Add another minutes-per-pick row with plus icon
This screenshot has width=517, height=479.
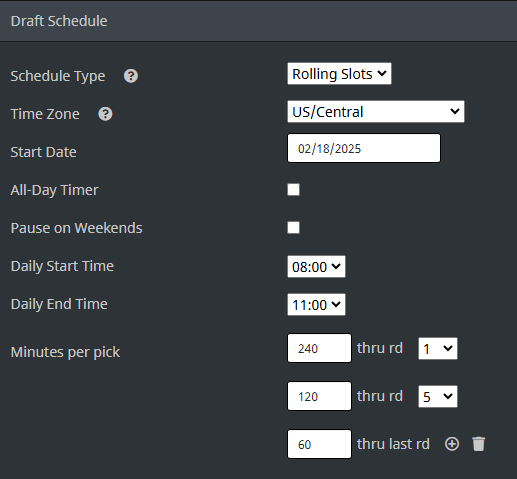(x=452, y=444)
